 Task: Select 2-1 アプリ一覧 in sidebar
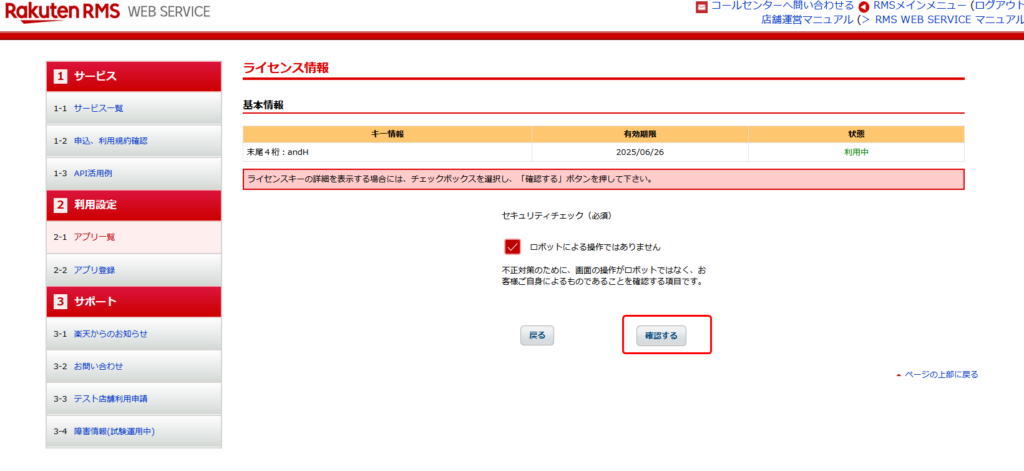pyautogui.click(x=95, y=237)
